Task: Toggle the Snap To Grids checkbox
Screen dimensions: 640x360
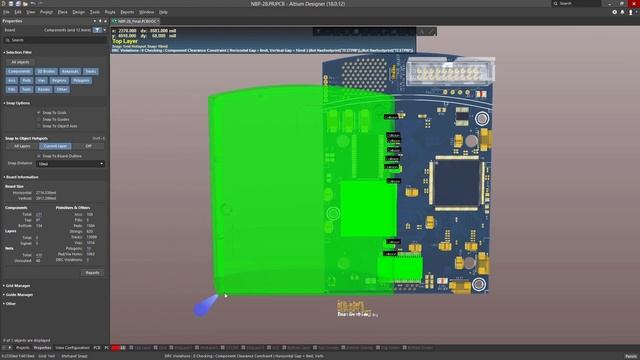Action: click(39, 113)
